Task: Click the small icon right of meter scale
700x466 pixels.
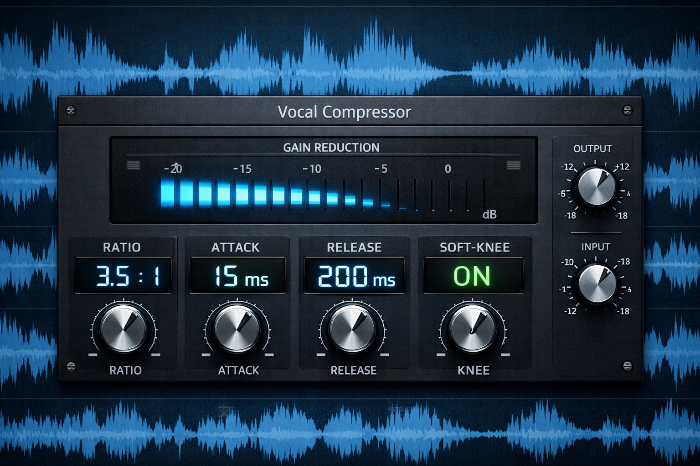Action: tap(513, 166)
